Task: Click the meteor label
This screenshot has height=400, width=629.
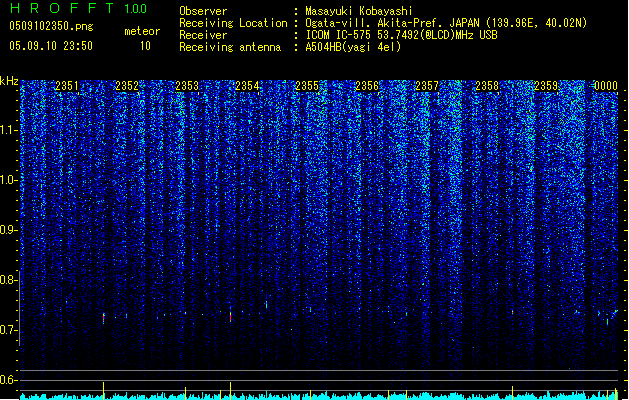Action: (142, 31)
